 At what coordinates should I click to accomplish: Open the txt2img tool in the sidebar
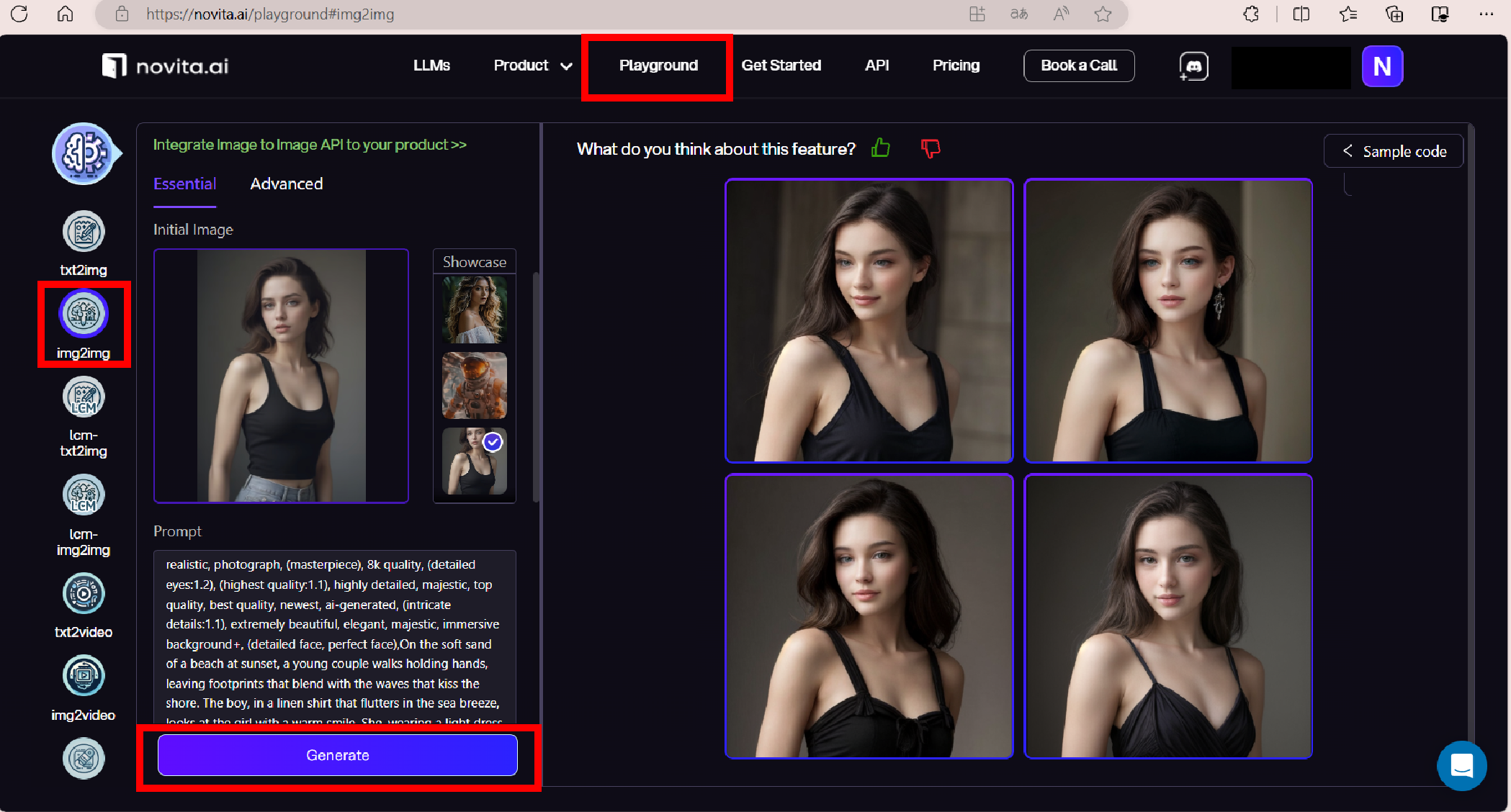coord(84,232)
